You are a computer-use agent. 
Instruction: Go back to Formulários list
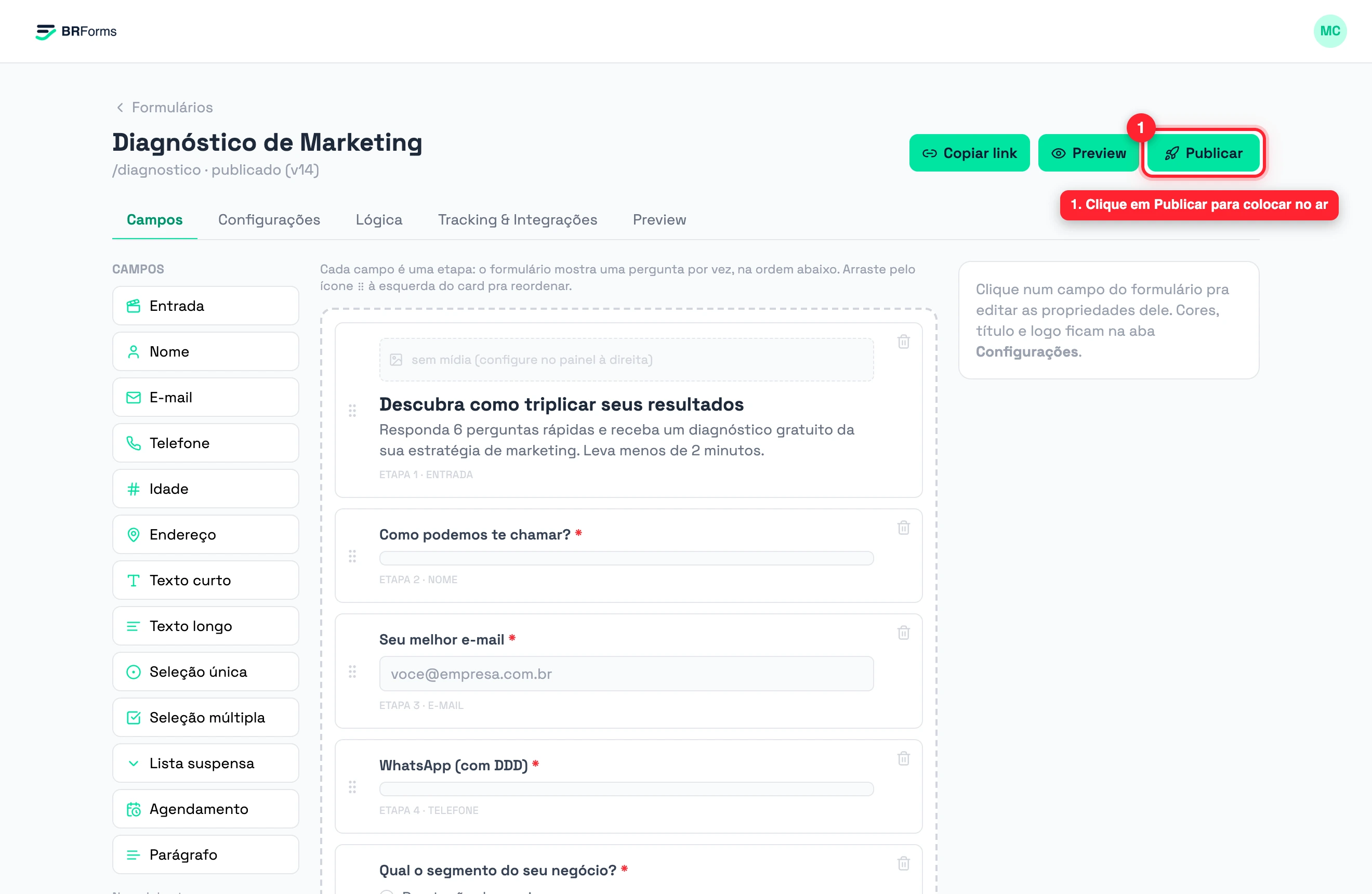164,107
